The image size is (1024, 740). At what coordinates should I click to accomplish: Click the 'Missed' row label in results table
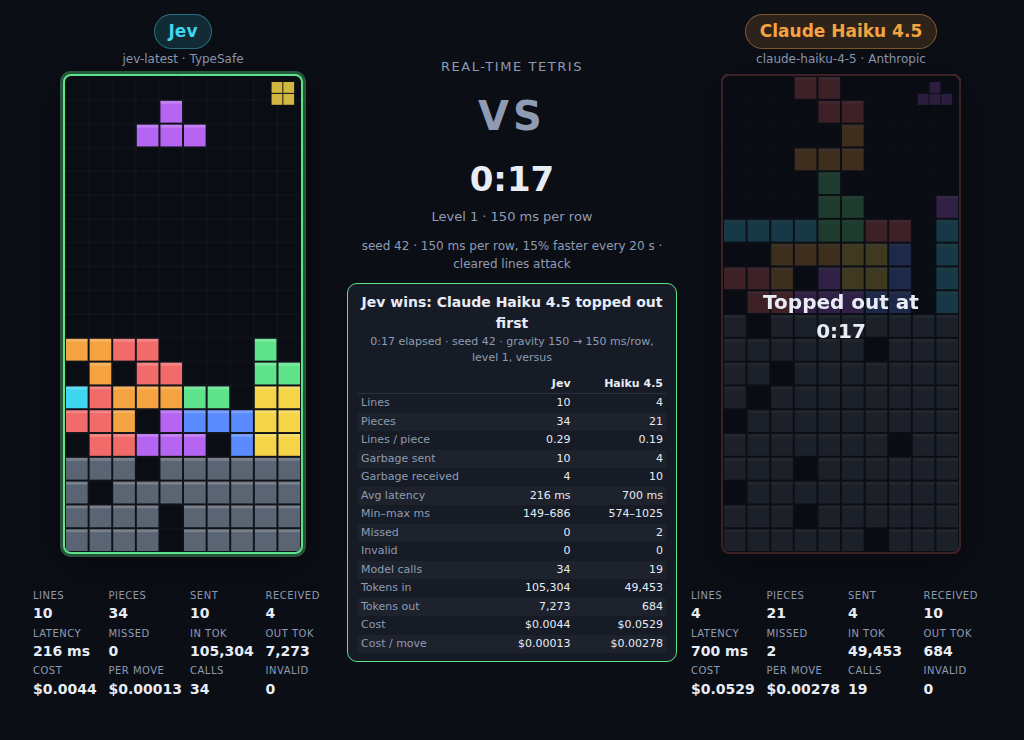click(379, 532)
